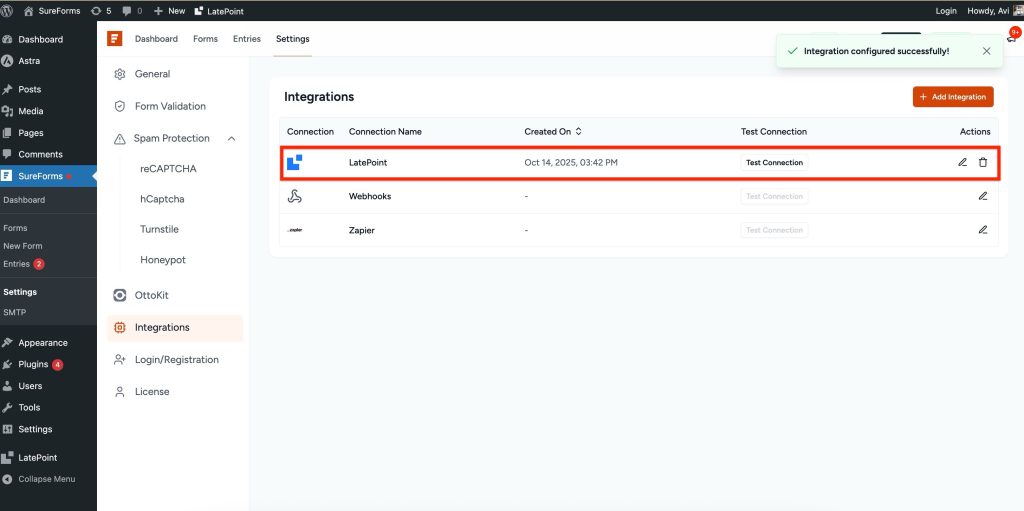
Task: Open Turnstile settings
Action: pyautogui.click(x=159, y=229)
